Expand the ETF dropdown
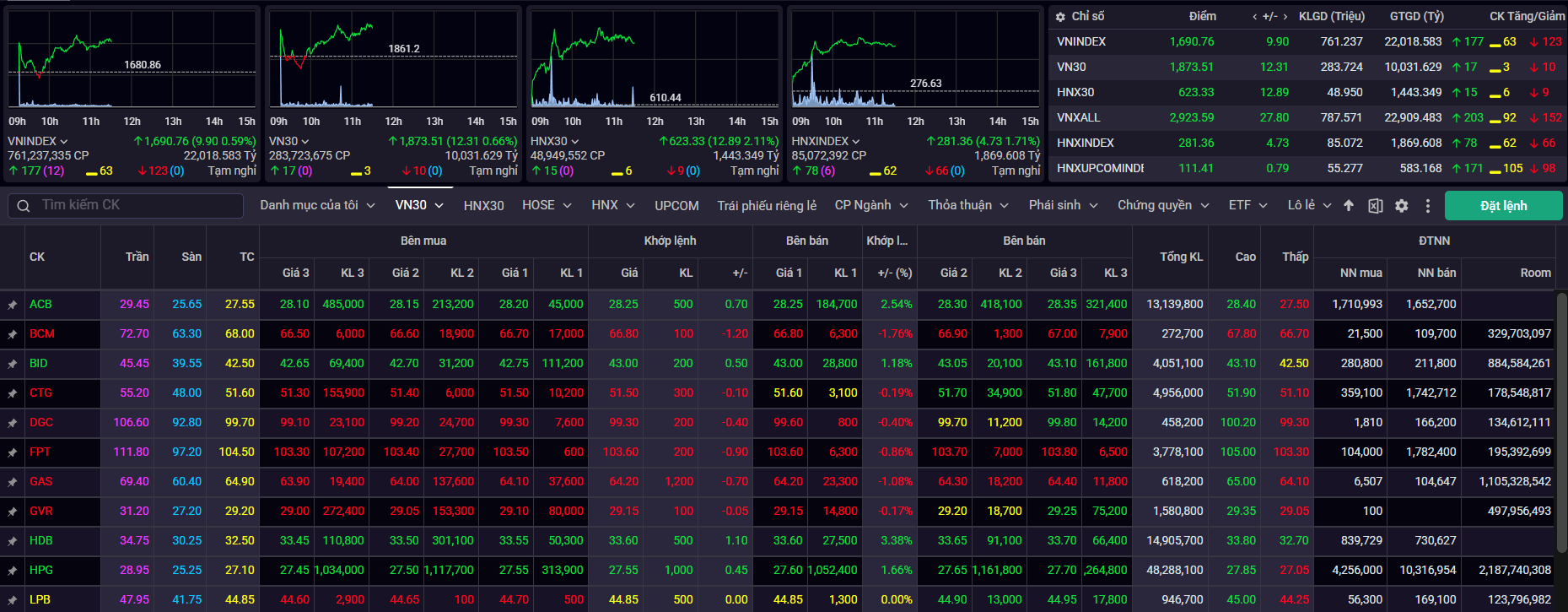The width and height of the screenshot is (1568, 612). point(1248,205)
